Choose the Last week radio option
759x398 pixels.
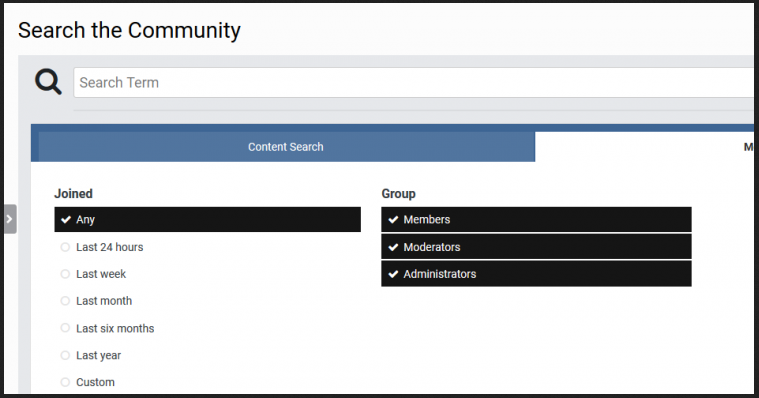[93, 274]
